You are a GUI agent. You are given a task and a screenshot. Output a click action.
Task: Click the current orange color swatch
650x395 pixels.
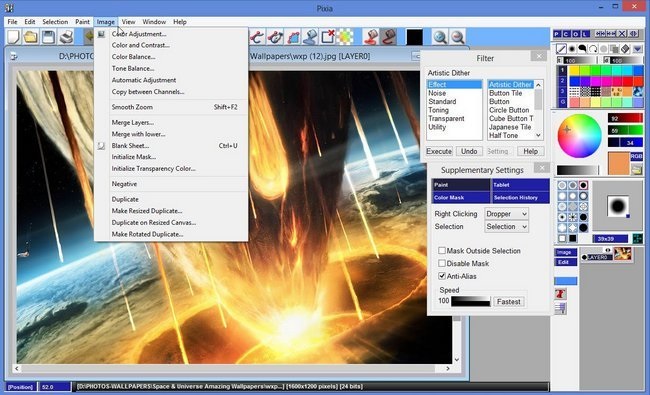coord(618,163)
